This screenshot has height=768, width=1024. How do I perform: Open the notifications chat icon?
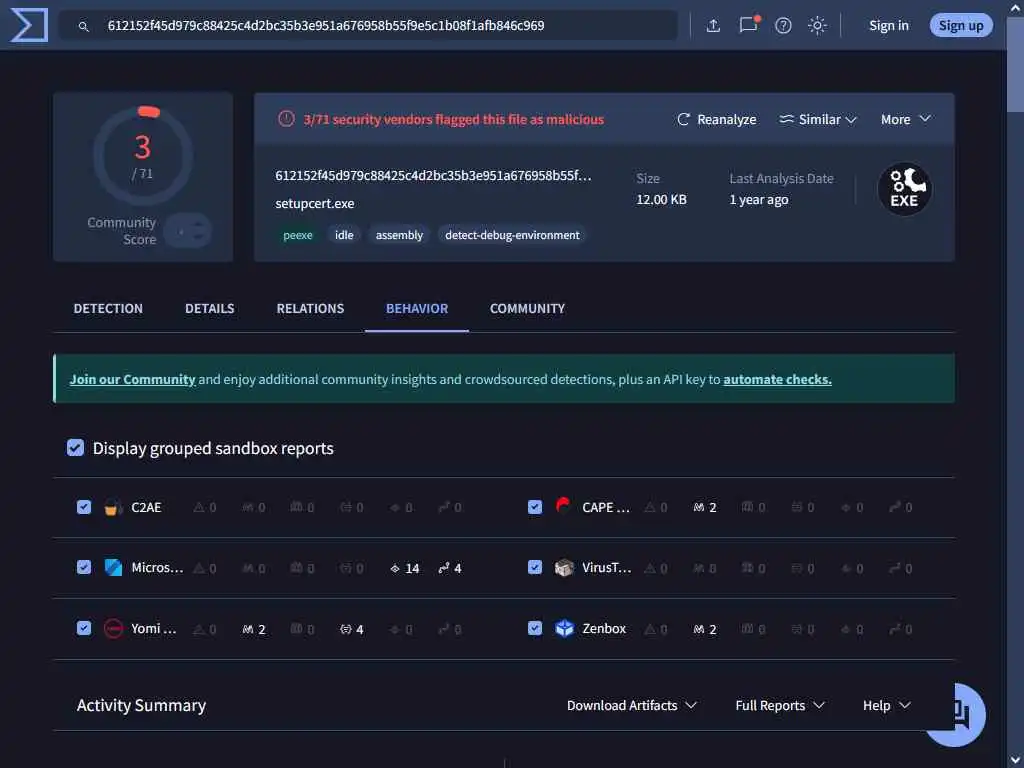coord(748,25)
